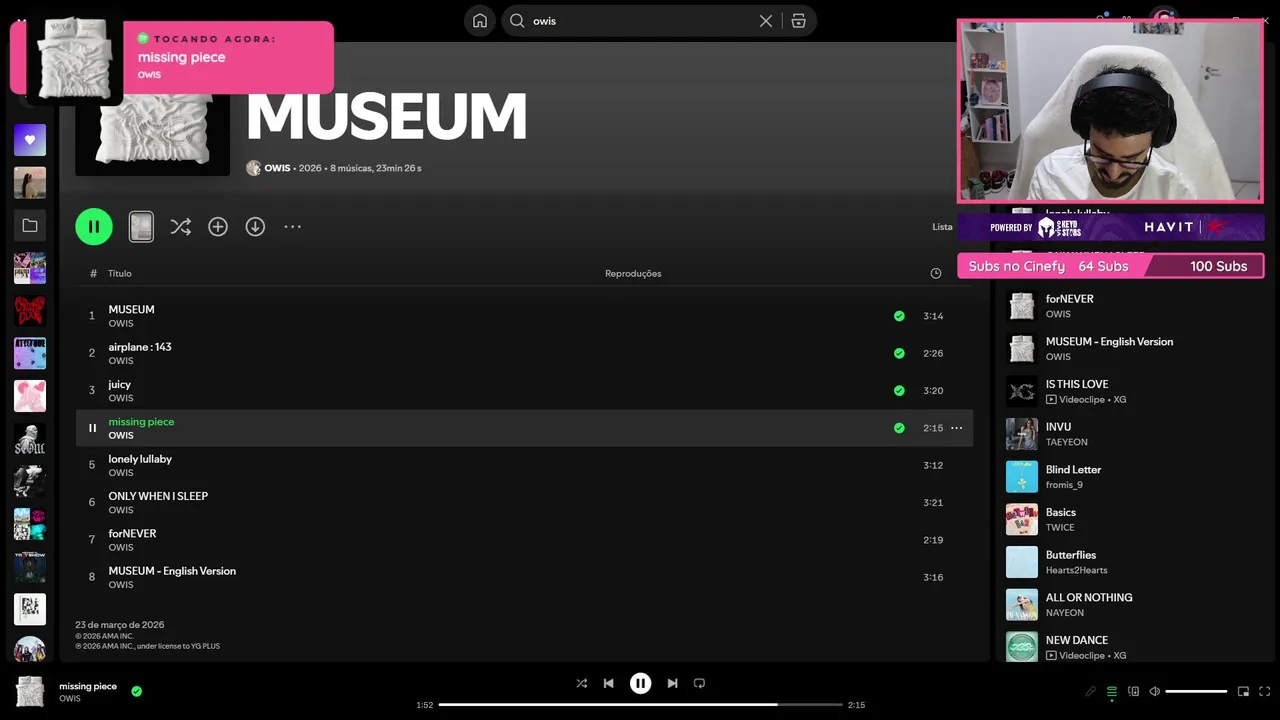The image size is (1280, 720).
Task: Toggle the queue panel icon
Action: 1112,691
